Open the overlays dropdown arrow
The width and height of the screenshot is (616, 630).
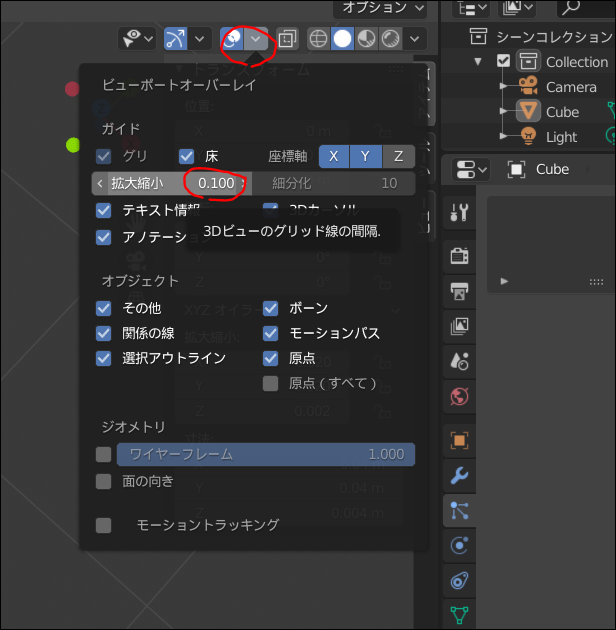coord(256,39)
